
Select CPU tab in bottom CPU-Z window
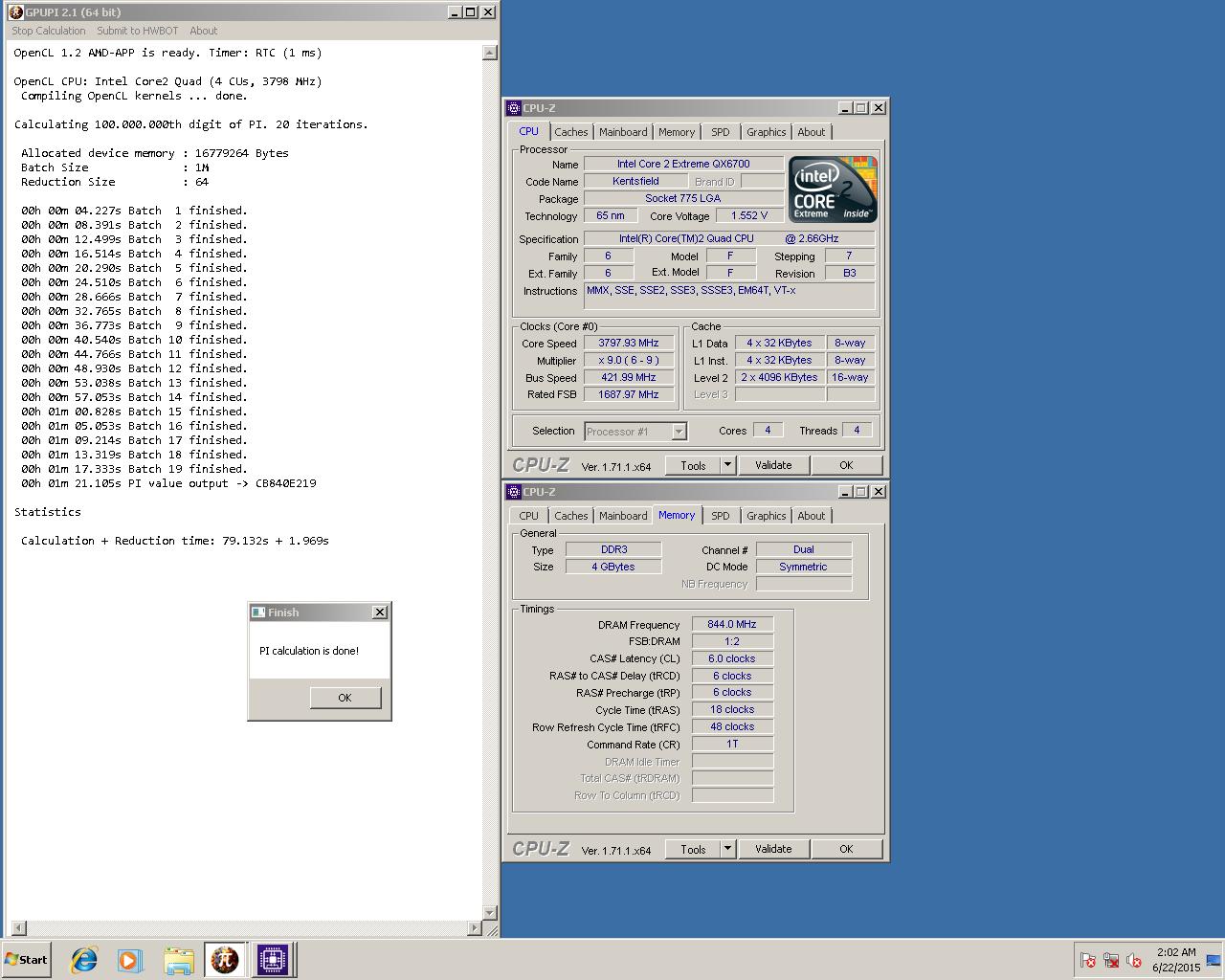coord(529,516)
